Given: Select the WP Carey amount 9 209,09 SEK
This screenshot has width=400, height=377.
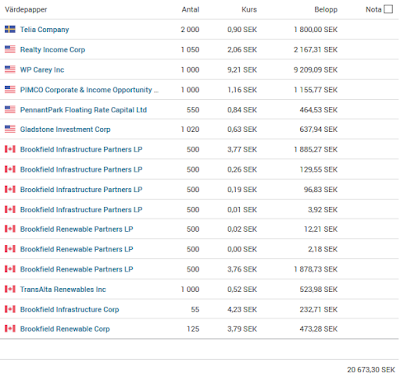Looking at the screenshot, I should (316, 70).
